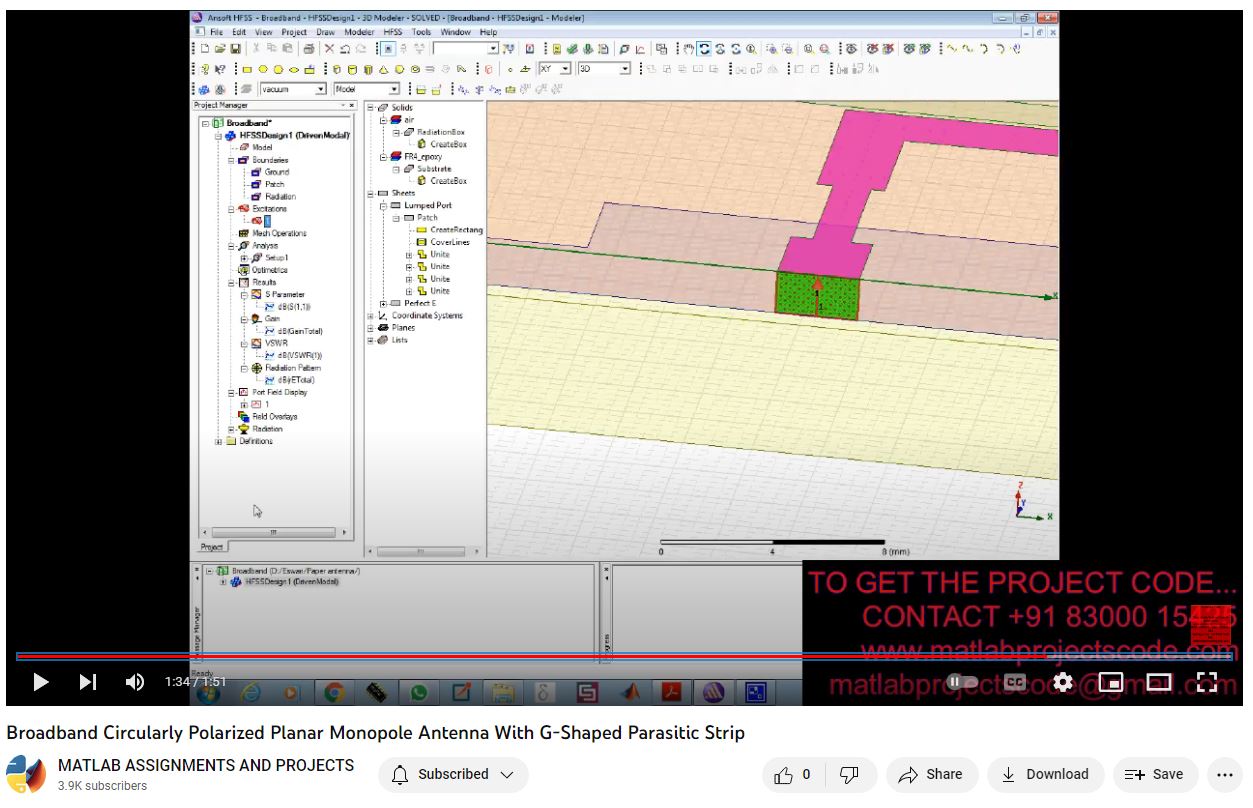Toggle fullscreen video button
The height and width of the screenshot is (808, 1253).
point(1207,682)
